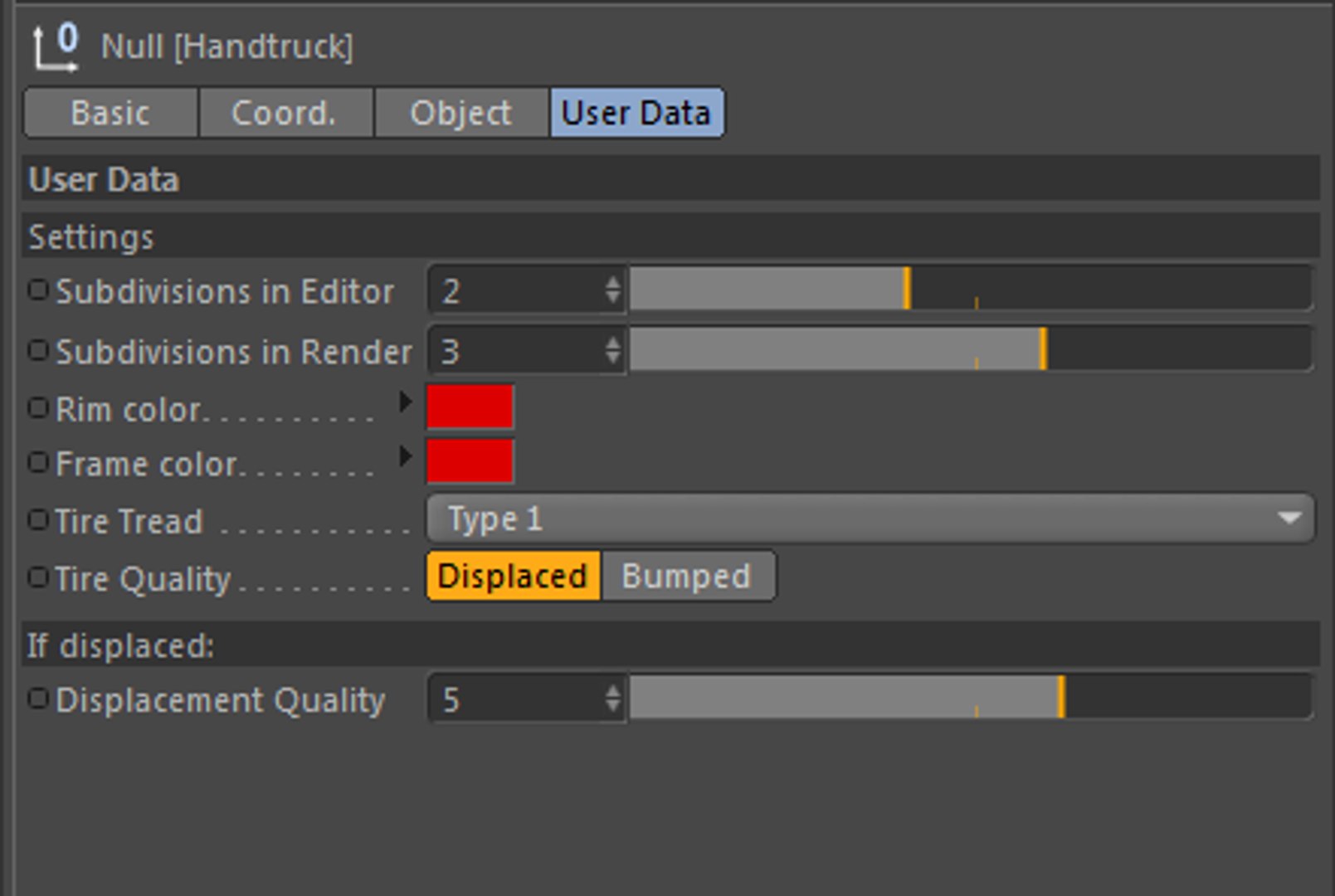The width and height of the screenshot is (1335, 896).
Task: Click the 'If displaced:' group header
Action: tap(670, 645)
